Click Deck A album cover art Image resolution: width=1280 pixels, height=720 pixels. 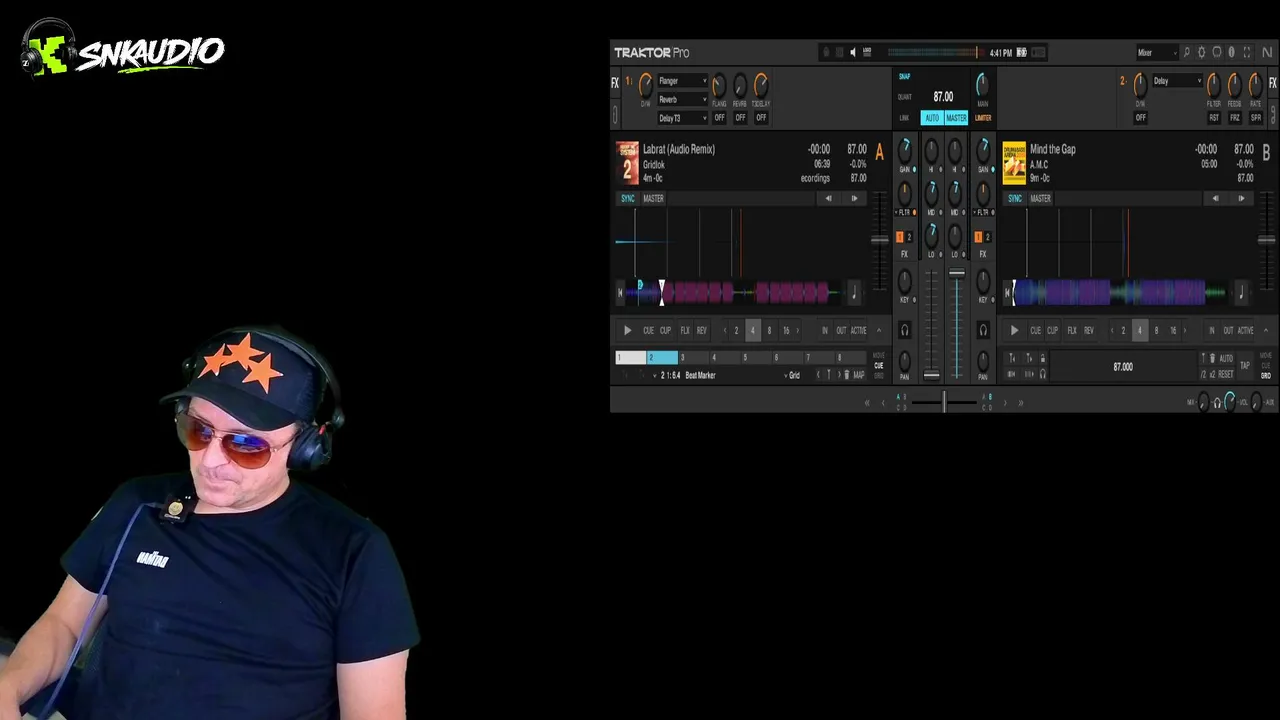(627, 163)
